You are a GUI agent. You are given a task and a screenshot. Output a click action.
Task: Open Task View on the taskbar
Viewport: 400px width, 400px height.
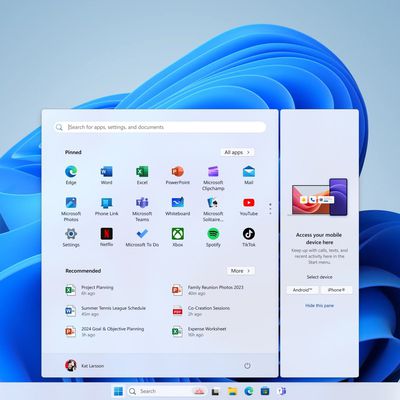[216, 391]
